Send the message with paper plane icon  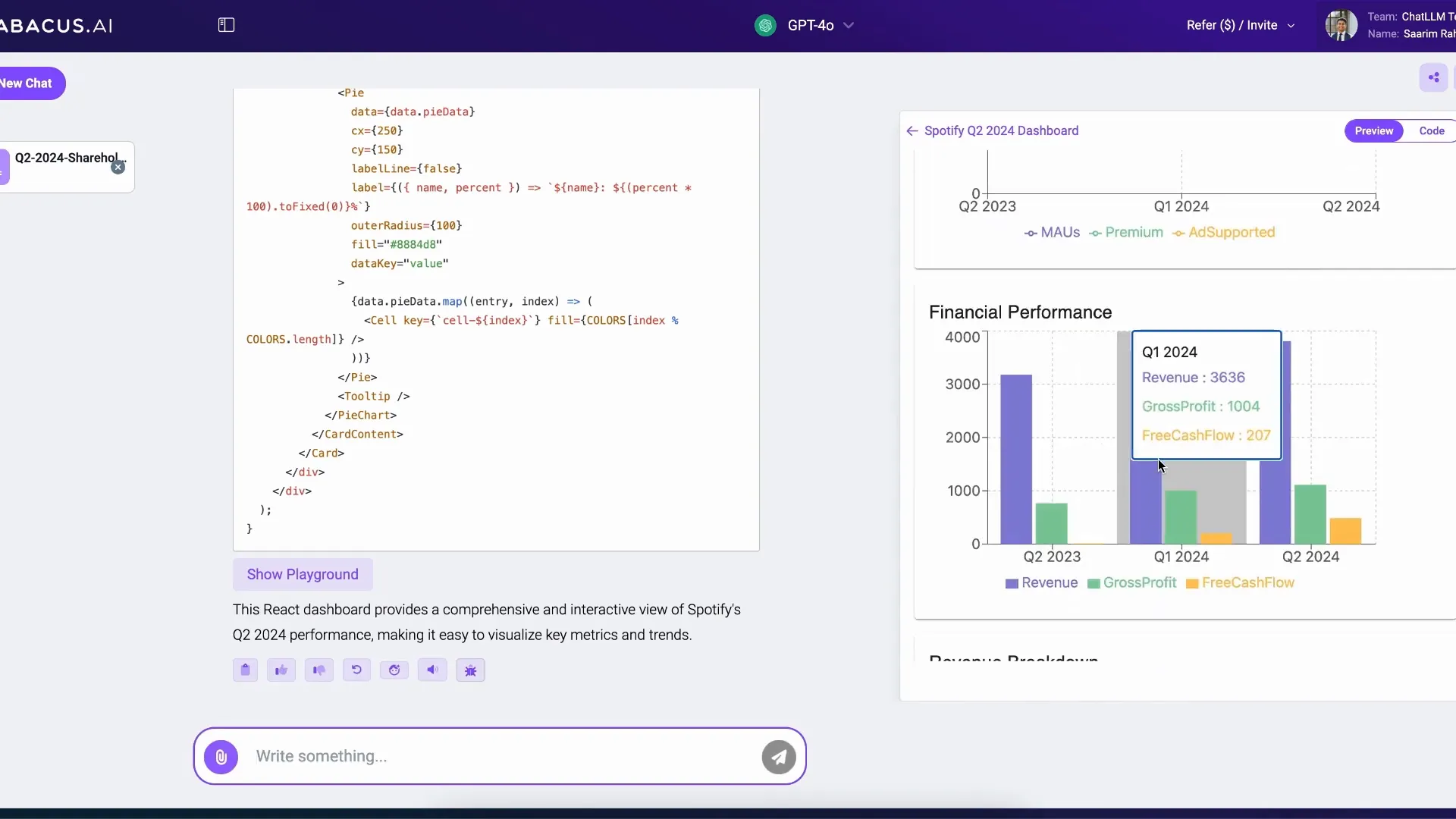[x=779, y=757]
